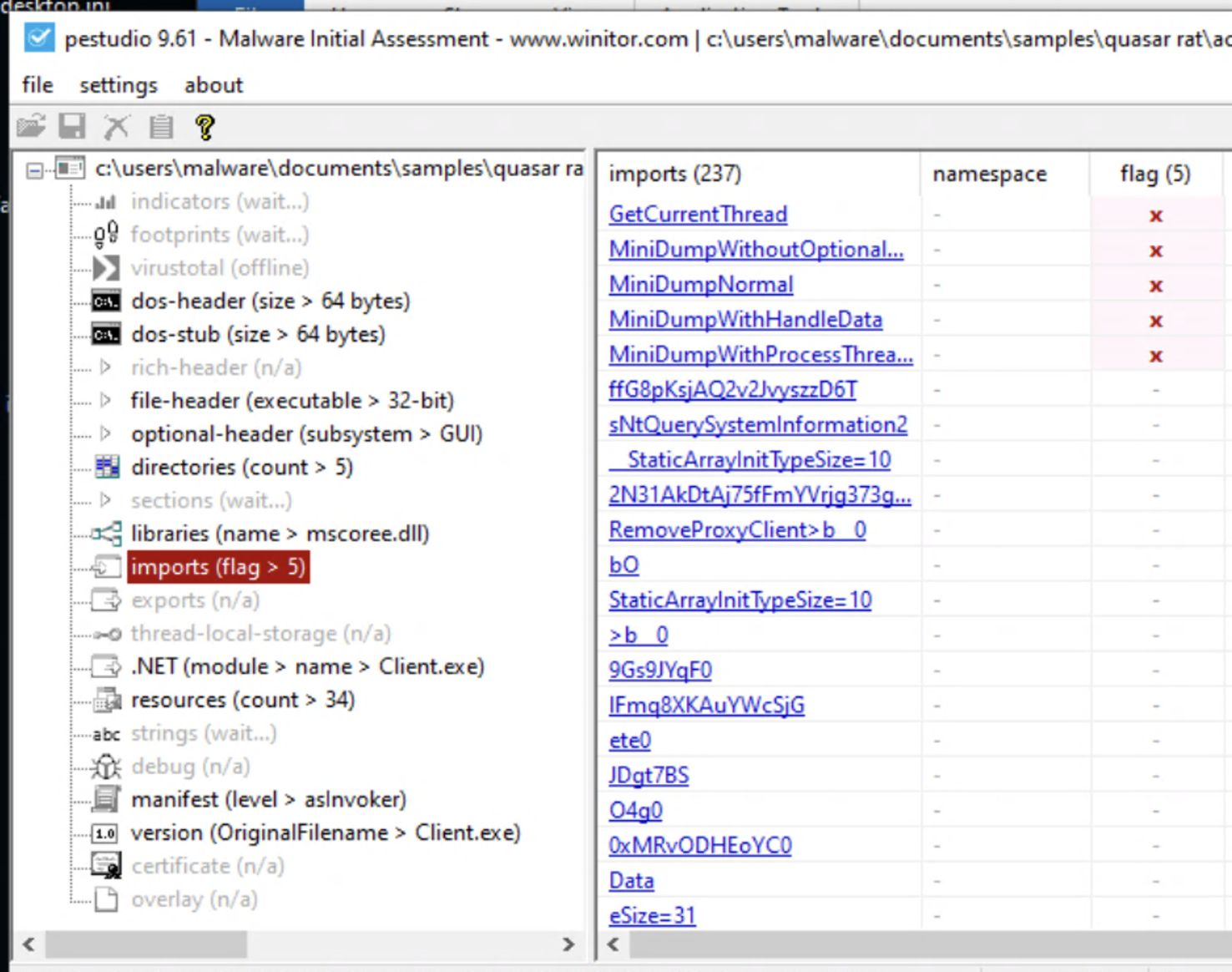Open the about menu

click(214, 85)
